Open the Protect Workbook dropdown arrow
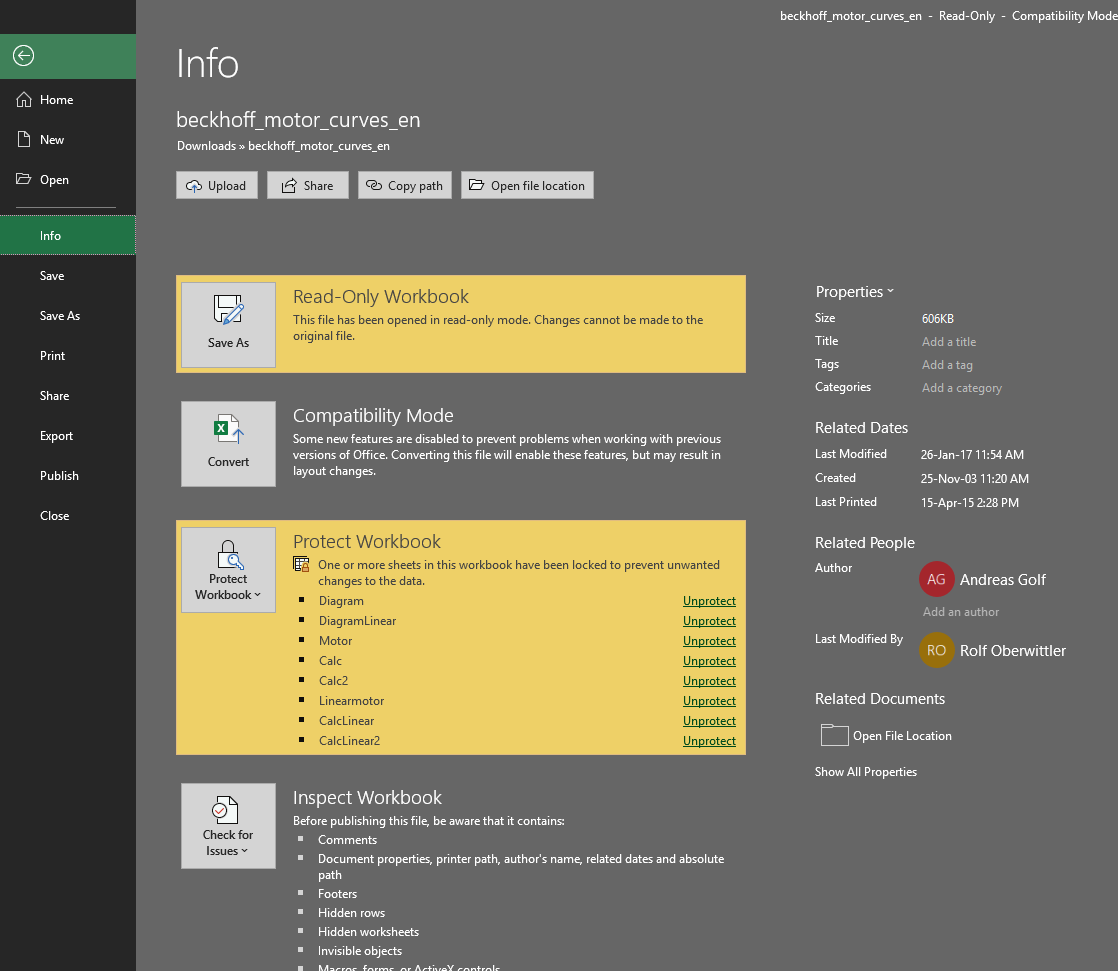Screen dimensions: 1118x971 [257, 595]
